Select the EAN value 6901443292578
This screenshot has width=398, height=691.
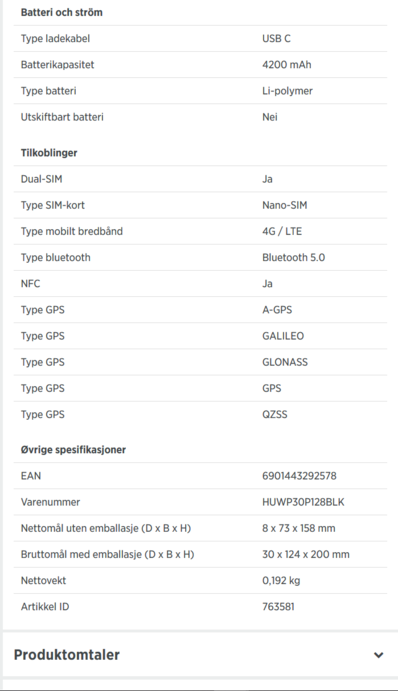coord(299,476)
